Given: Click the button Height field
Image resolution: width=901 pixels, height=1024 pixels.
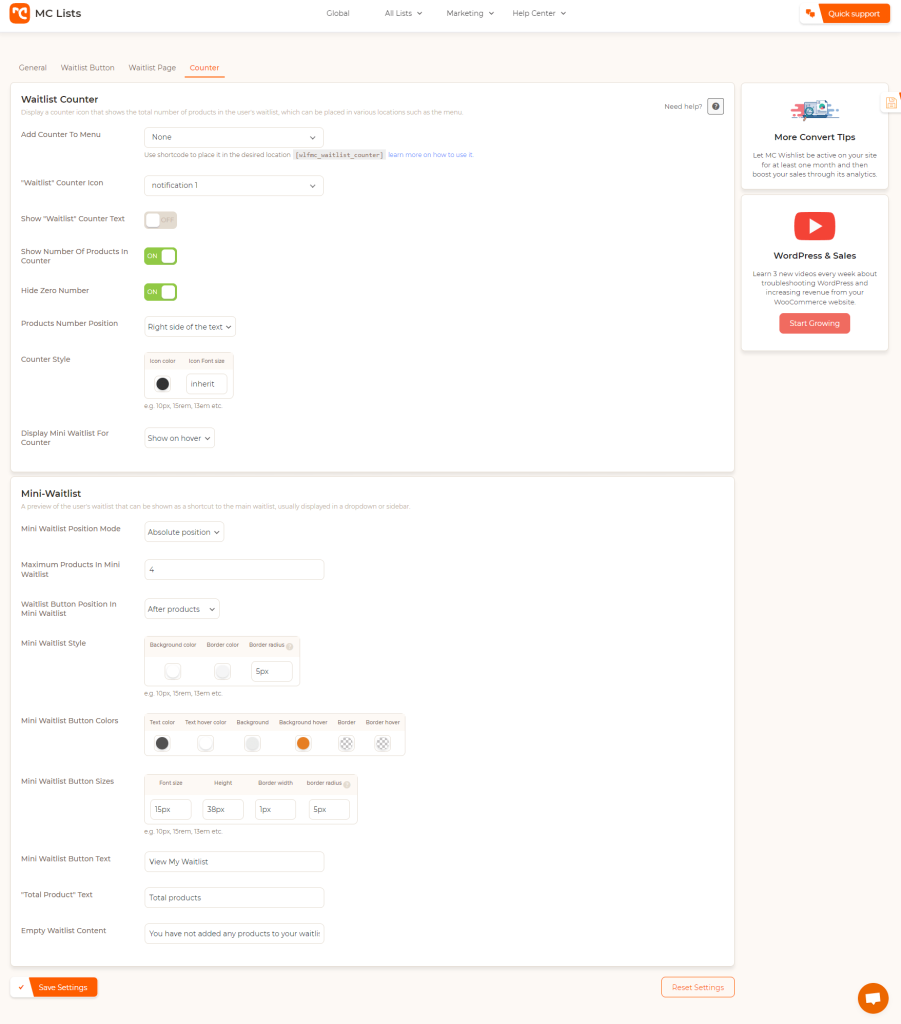Looking at the screenshot, I should click(x=223, y=809).
